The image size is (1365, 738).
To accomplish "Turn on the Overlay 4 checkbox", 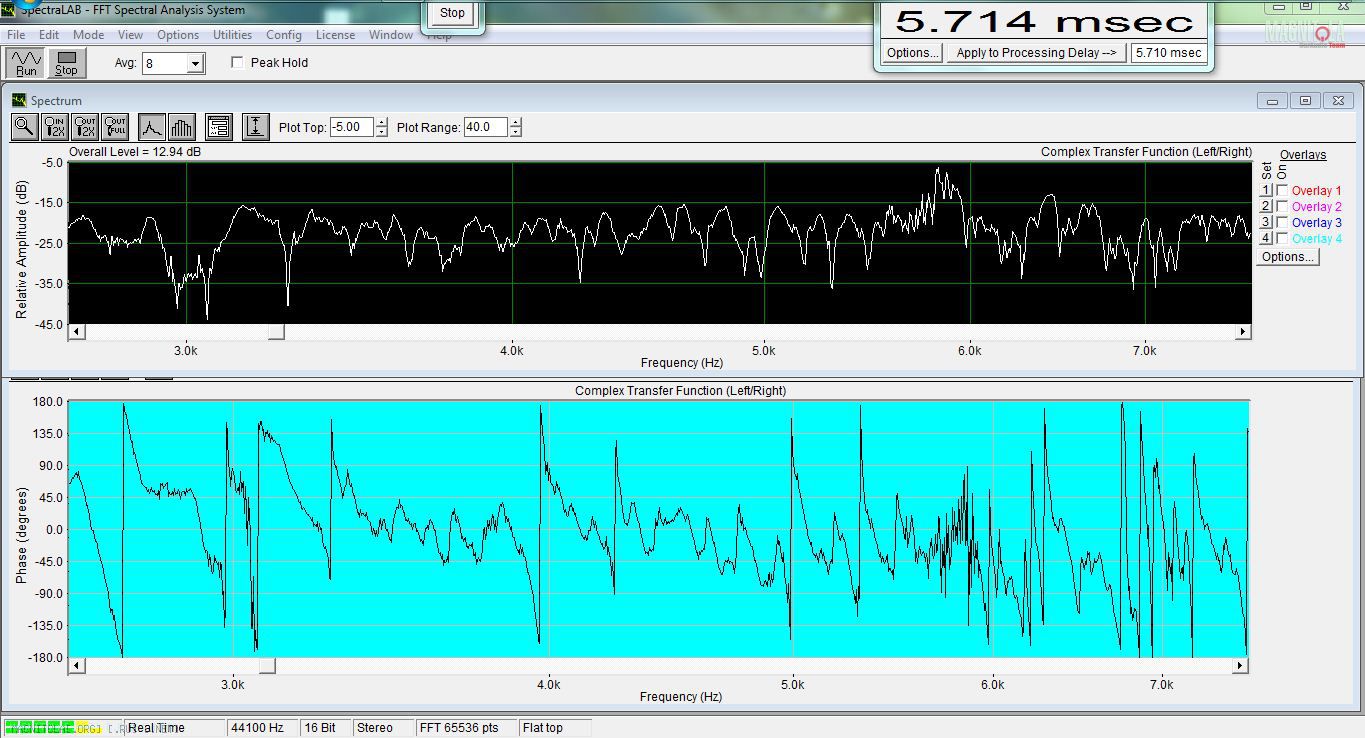I will [x=1282, y=238].
